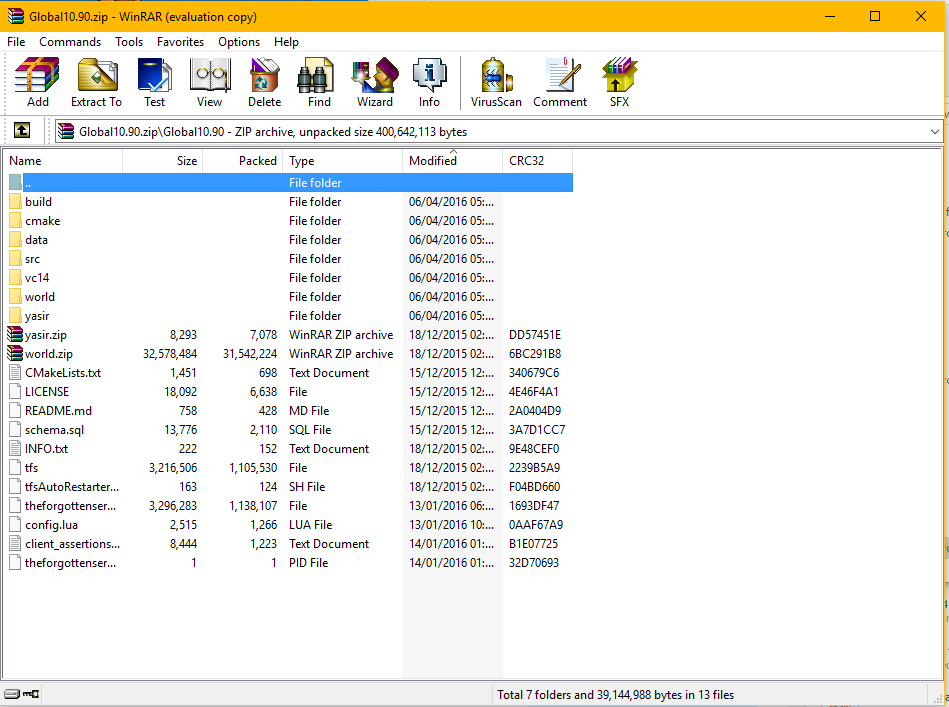Select the yasir folder name
949x707 pixels.
(x=37, y=316)
